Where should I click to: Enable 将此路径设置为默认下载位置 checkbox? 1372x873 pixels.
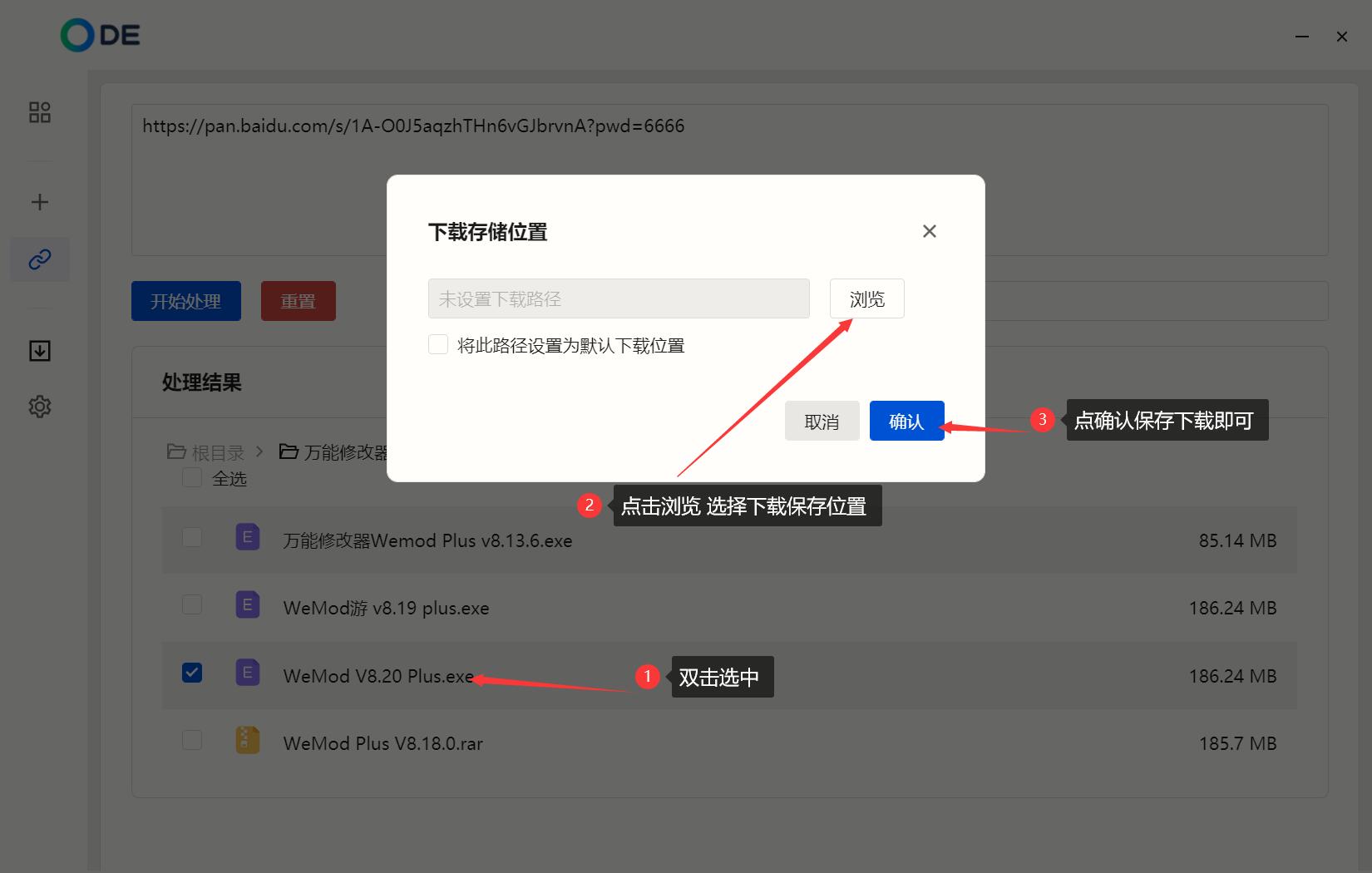438,344
